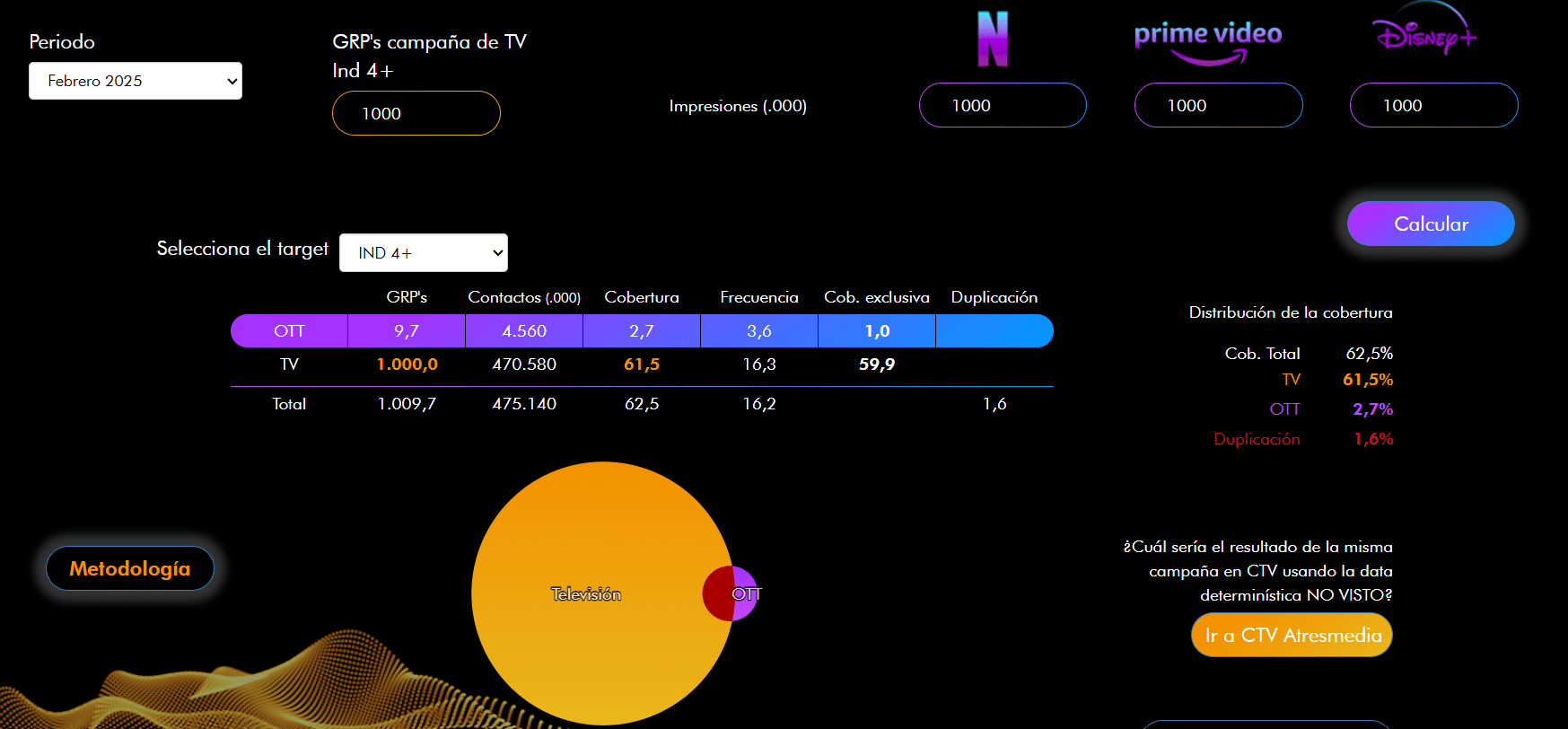Click the Cobertura column header
The width and height of the screenshot is (1568, 729).
click(x=642, y=297)
